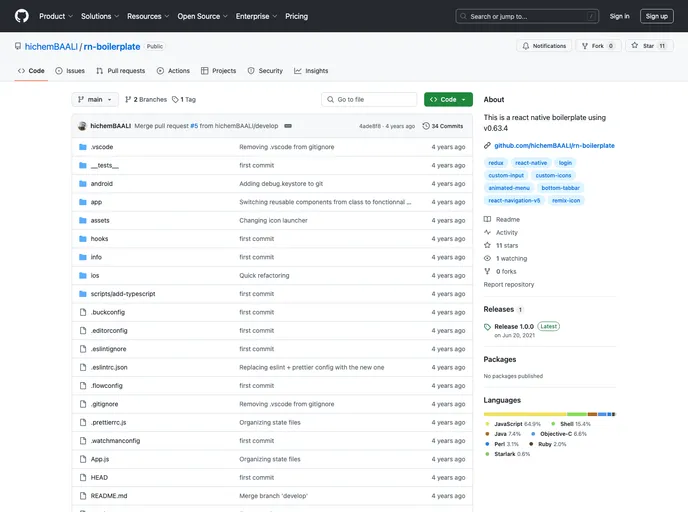Click the Sign in link
This screenshot has height=512, width=688.
(x=619, y=16)
